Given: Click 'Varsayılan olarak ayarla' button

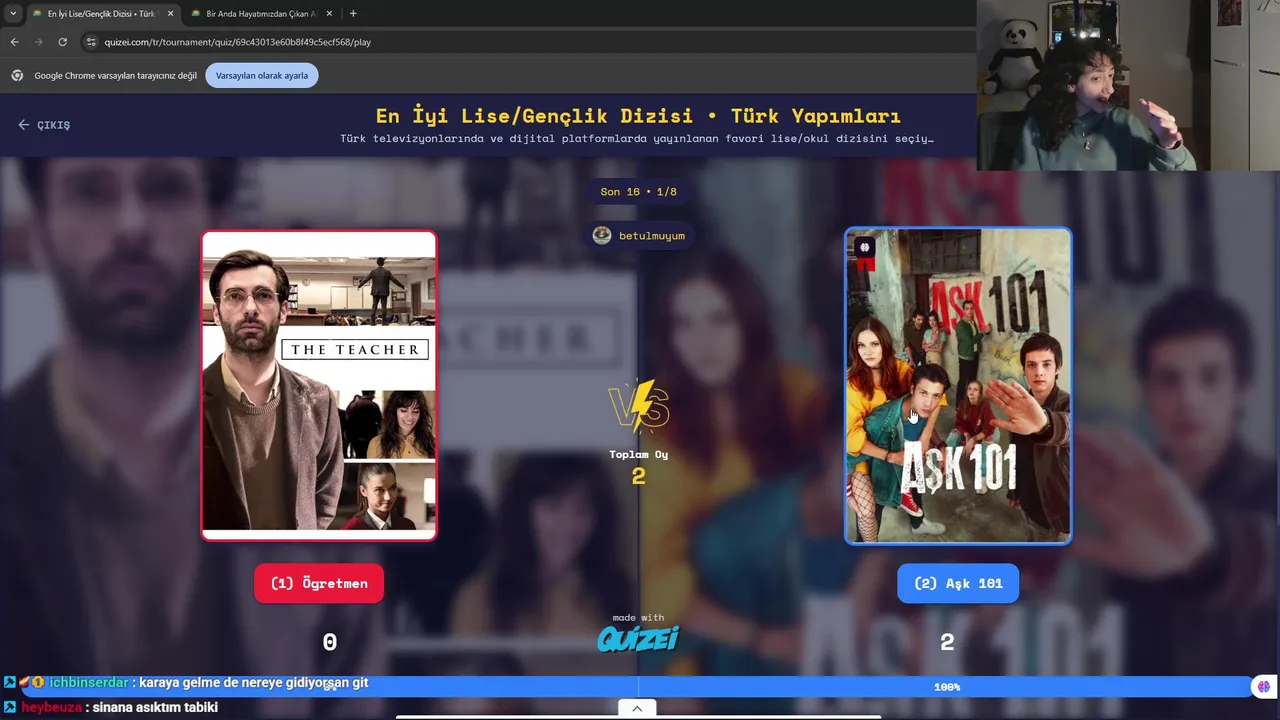Looking at the screenshot, I should click(262, 75).
